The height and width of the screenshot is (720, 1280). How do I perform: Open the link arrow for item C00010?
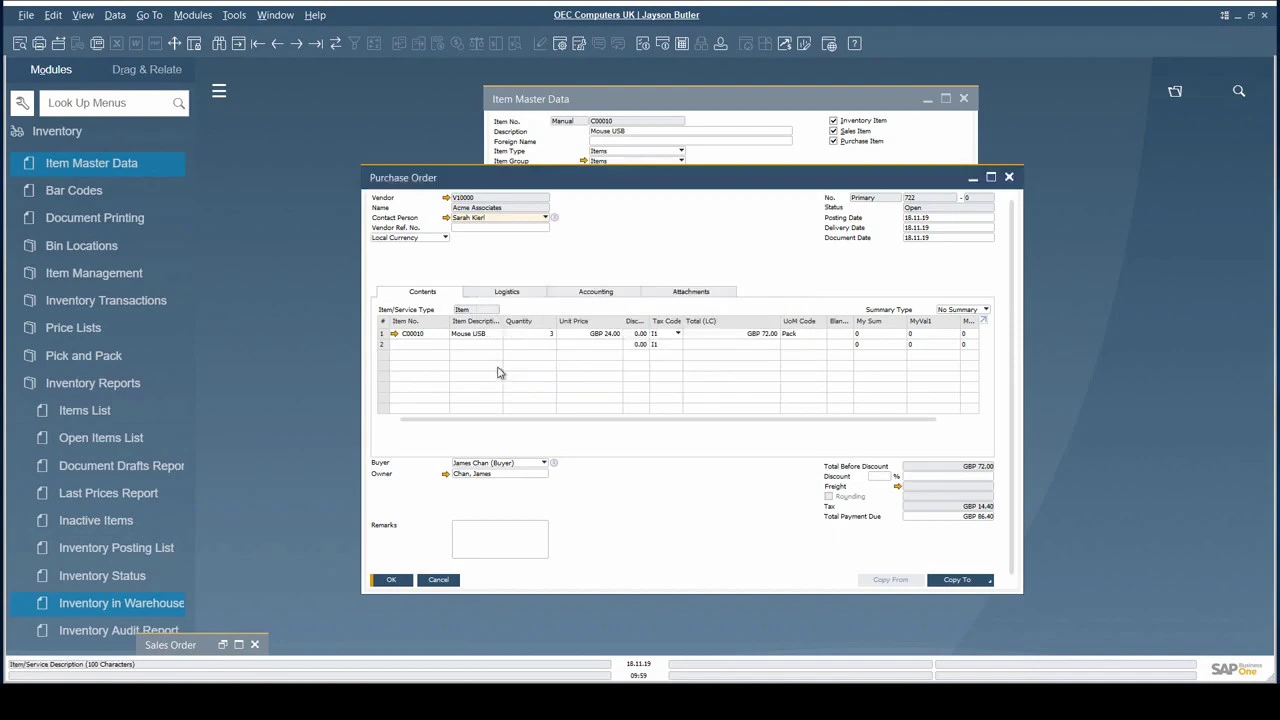(x=395, y=333)
